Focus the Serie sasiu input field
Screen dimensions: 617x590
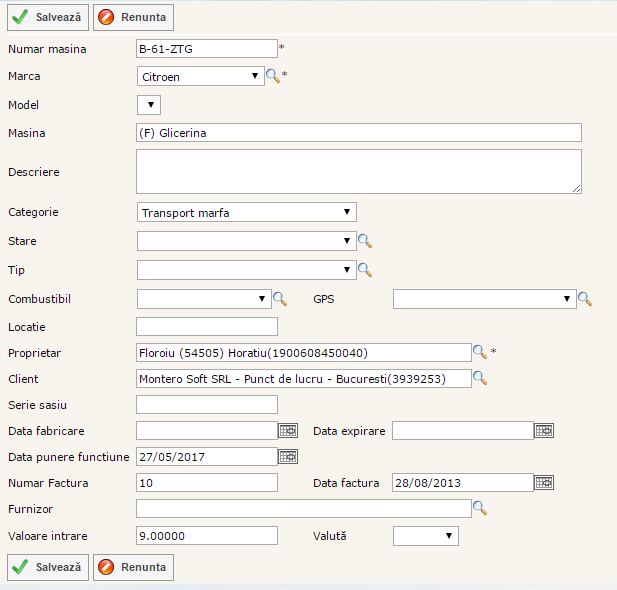[206, 404]
